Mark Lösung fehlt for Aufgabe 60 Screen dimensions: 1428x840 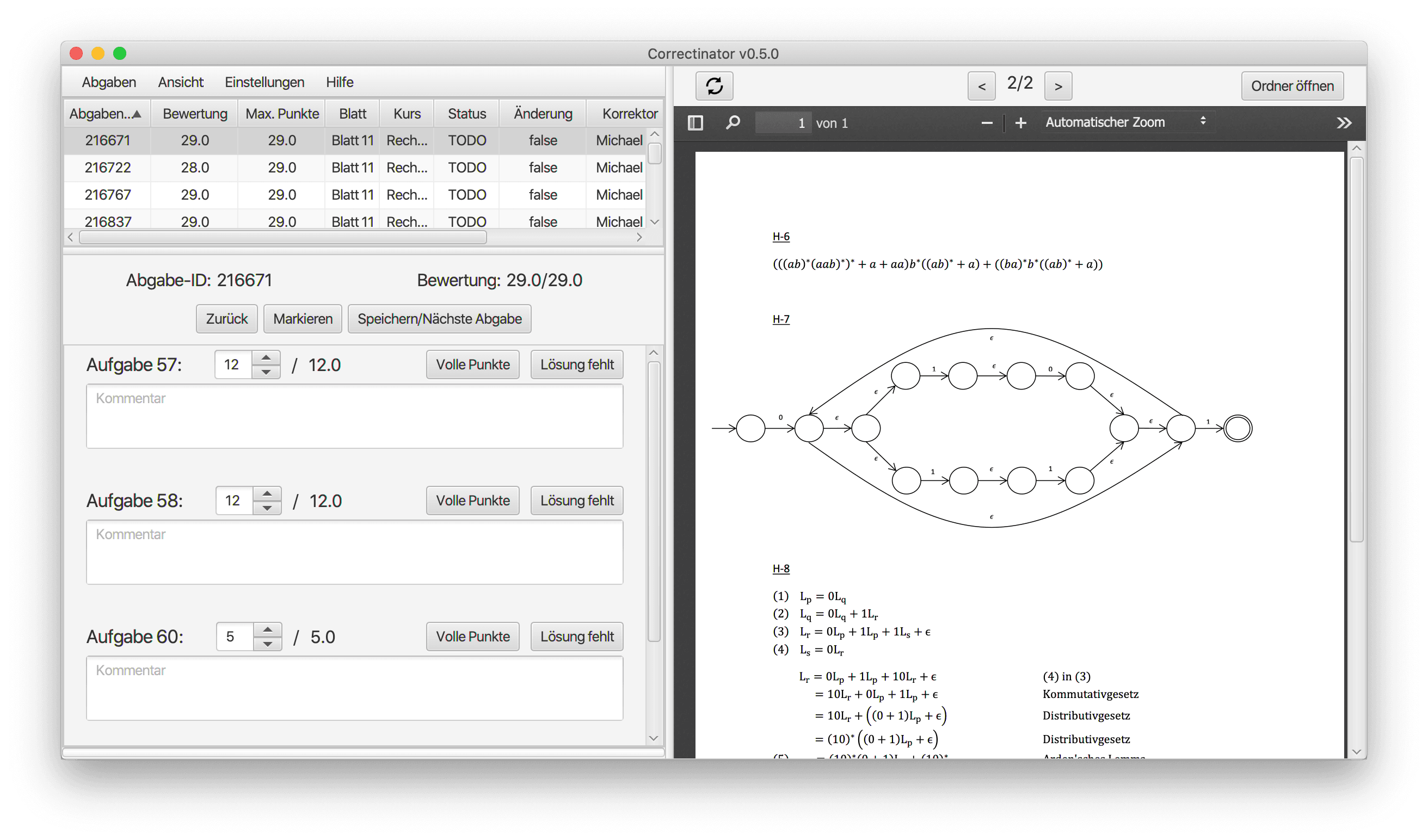(577, 637)
